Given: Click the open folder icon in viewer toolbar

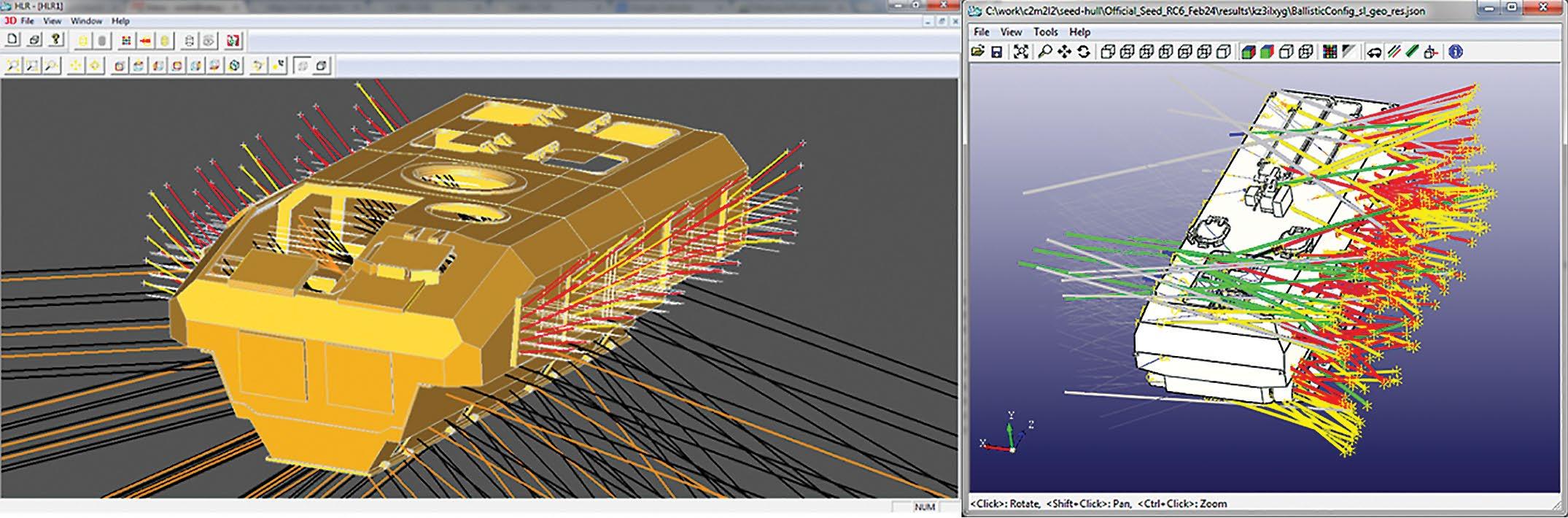Looking at the screenshot, I should pyautogui.click(x=978, y=52).
